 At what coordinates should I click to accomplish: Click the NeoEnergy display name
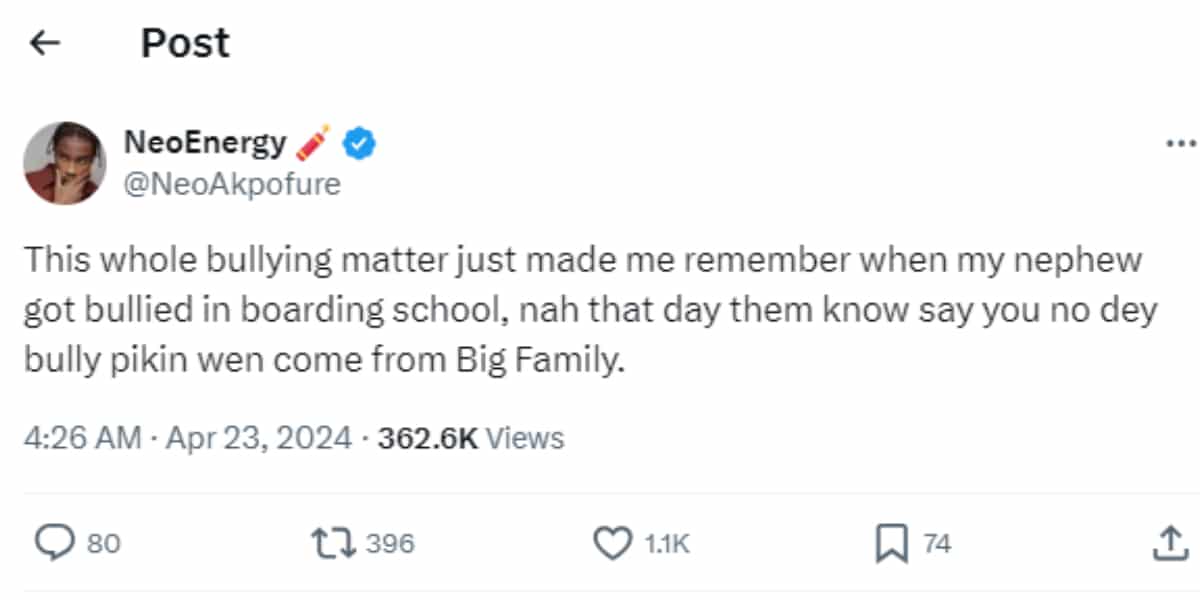click(x=204, y=144)
